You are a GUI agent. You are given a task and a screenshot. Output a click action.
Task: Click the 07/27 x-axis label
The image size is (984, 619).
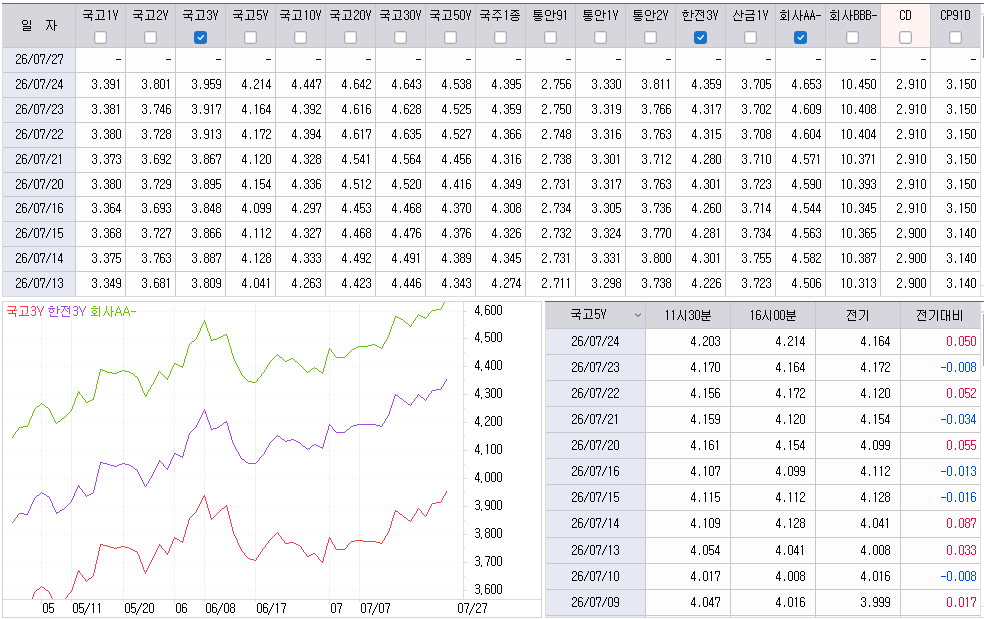coord(472,608)
